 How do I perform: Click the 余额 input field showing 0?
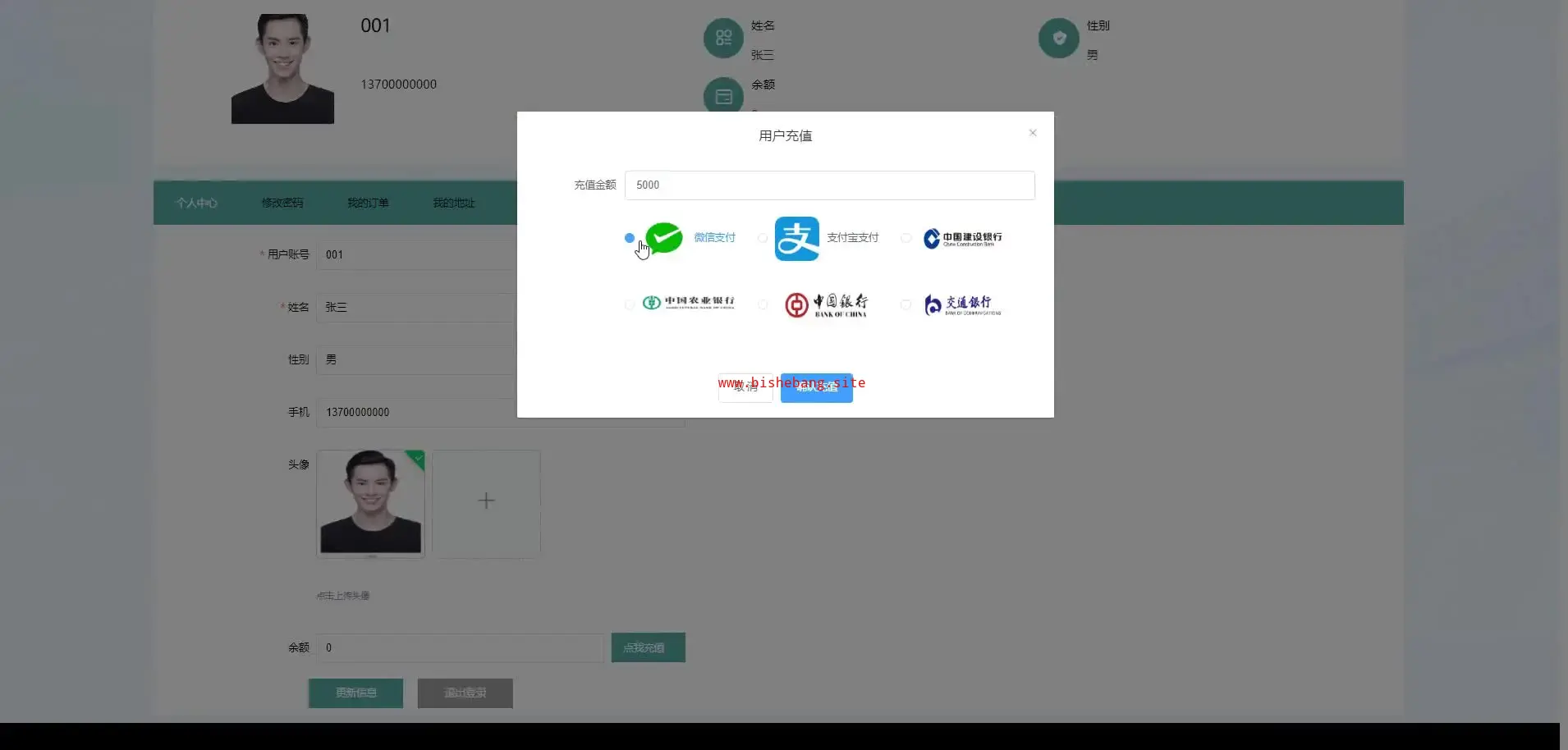pyautogui.click(x=461, y=647)
